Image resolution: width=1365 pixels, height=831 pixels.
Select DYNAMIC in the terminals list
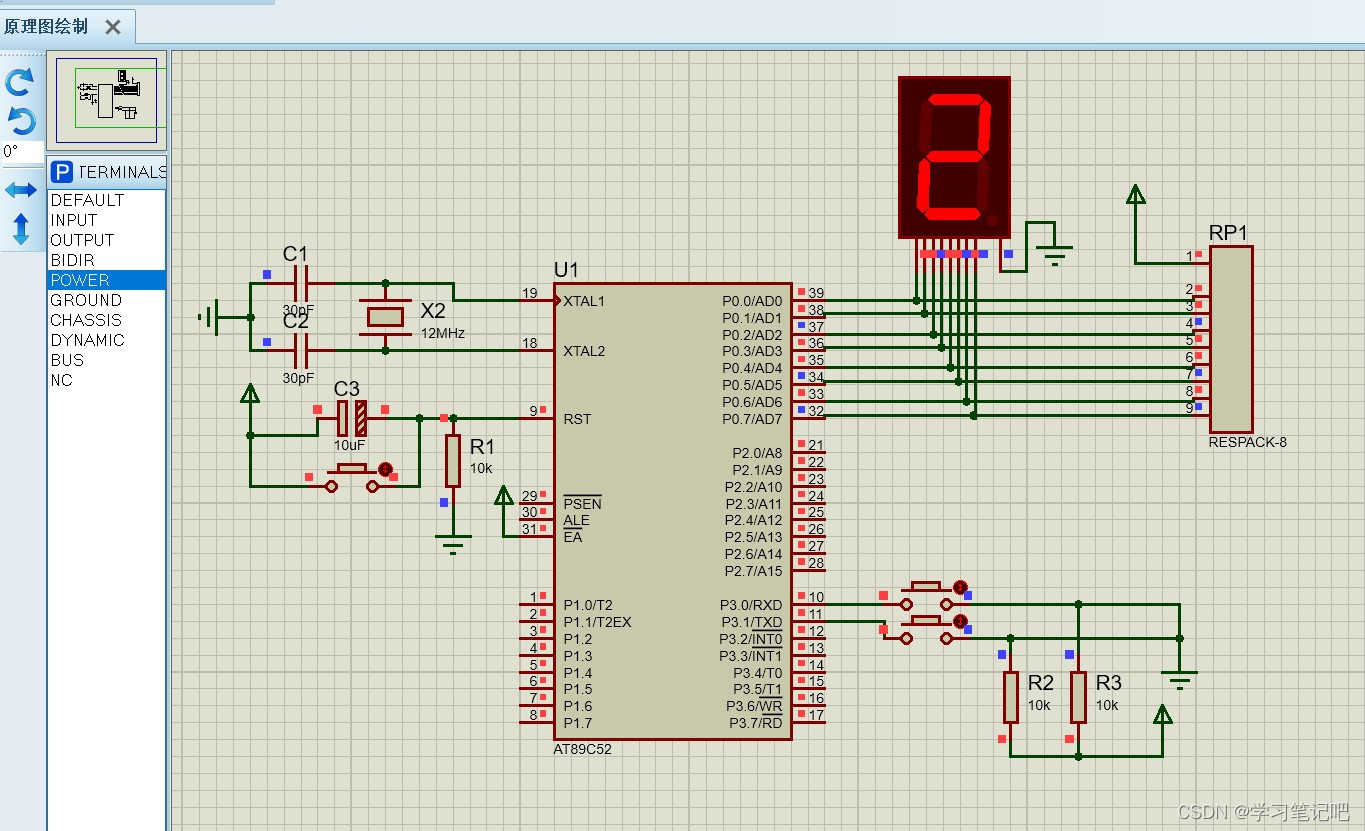[106, 340]
